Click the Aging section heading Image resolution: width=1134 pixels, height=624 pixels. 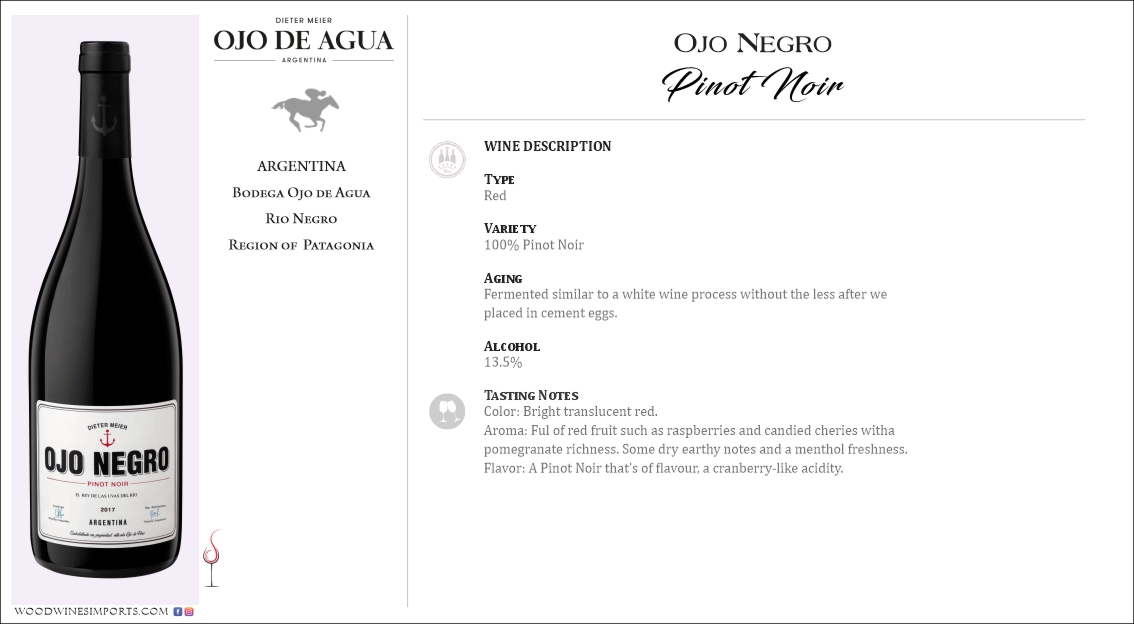point(503,278)
